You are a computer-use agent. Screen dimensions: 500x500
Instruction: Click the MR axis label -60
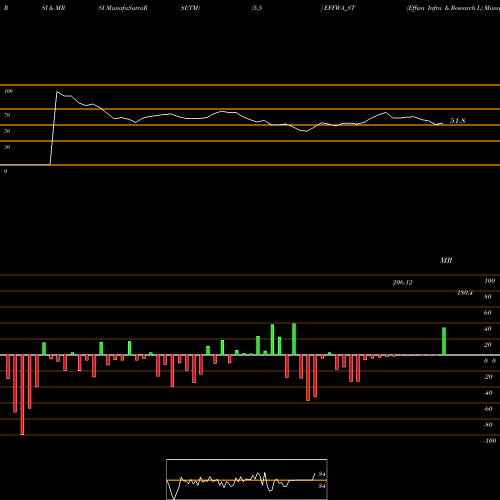[488, 409]
